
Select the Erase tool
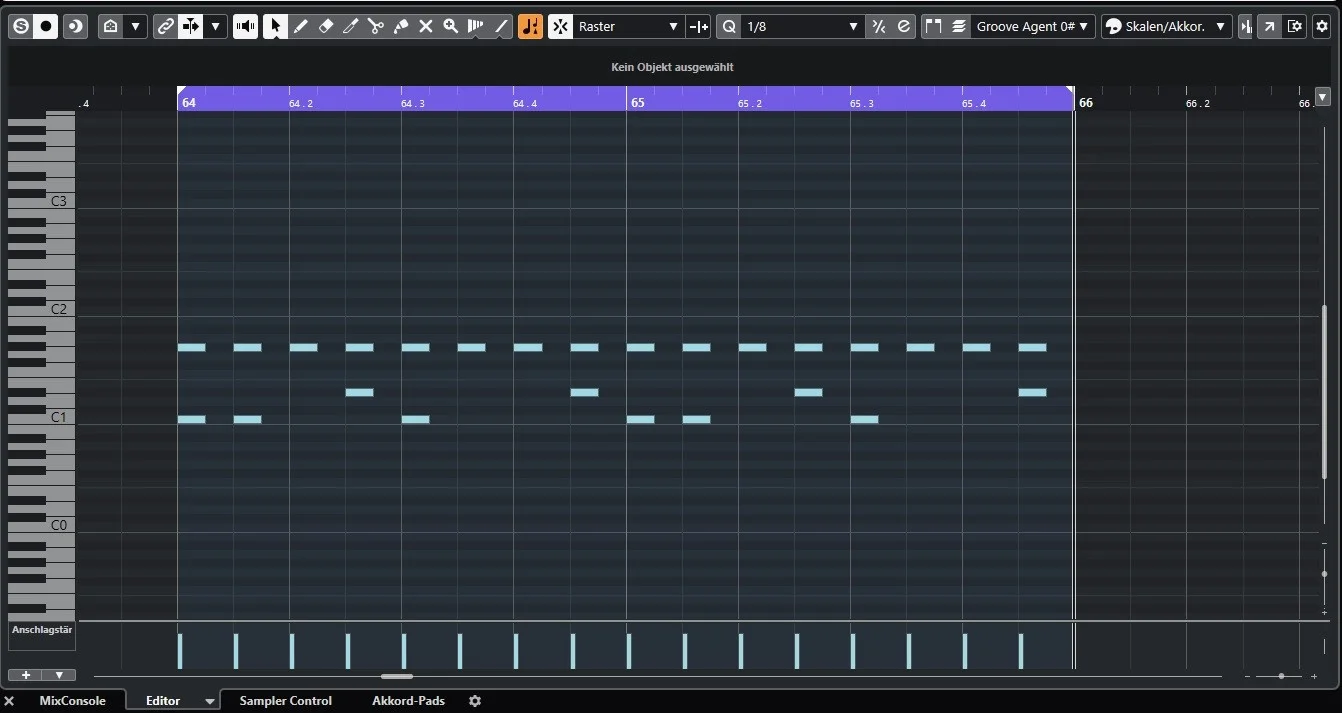pyautogui.click(x=325, y=26)
